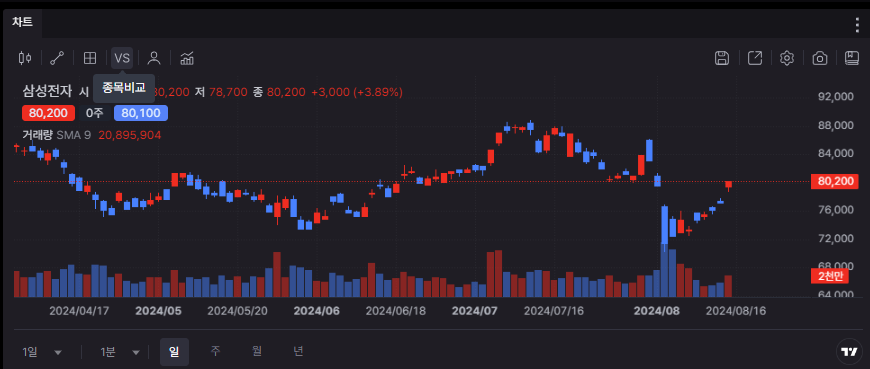Click the 2024/06 date label
Screen dimensions: 870x369
(x=316, y=311)
